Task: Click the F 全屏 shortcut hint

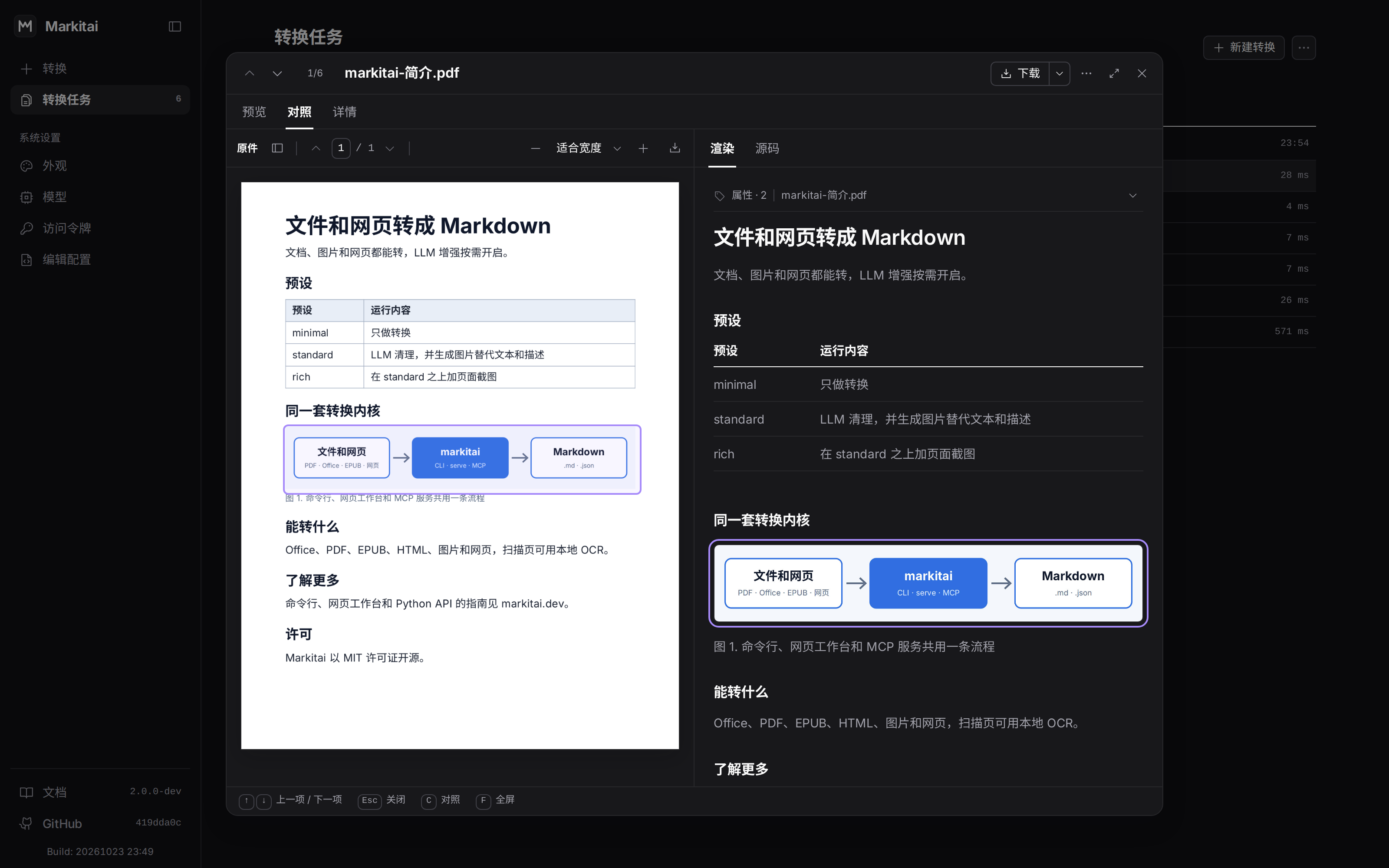Action: [x=495, y=800]
